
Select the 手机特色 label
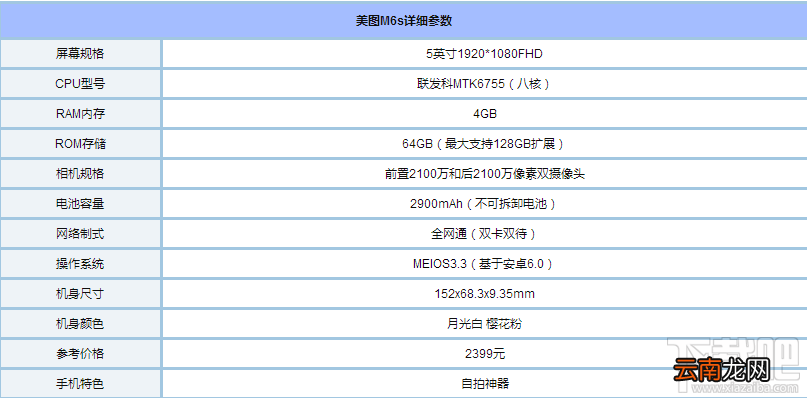tap(80, 383)
